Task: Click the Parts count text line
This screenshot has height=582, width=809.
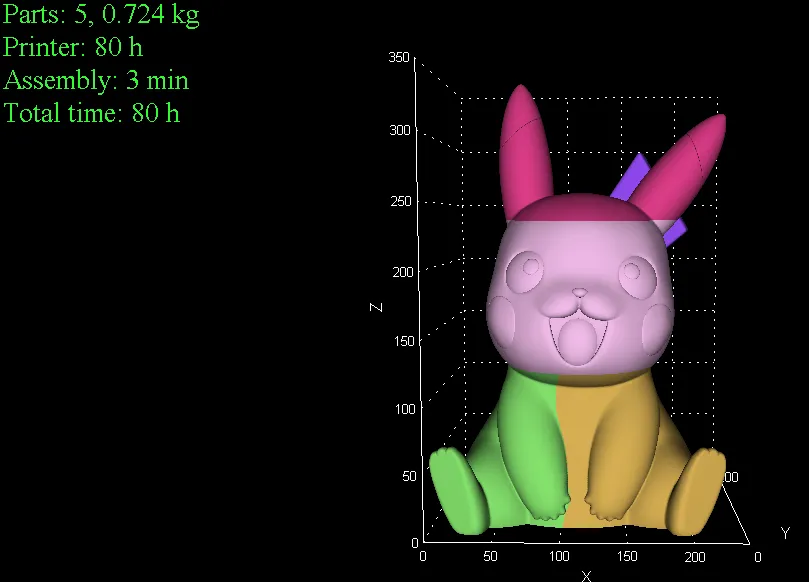Action: pyautogui.click(x=100, y=15)
